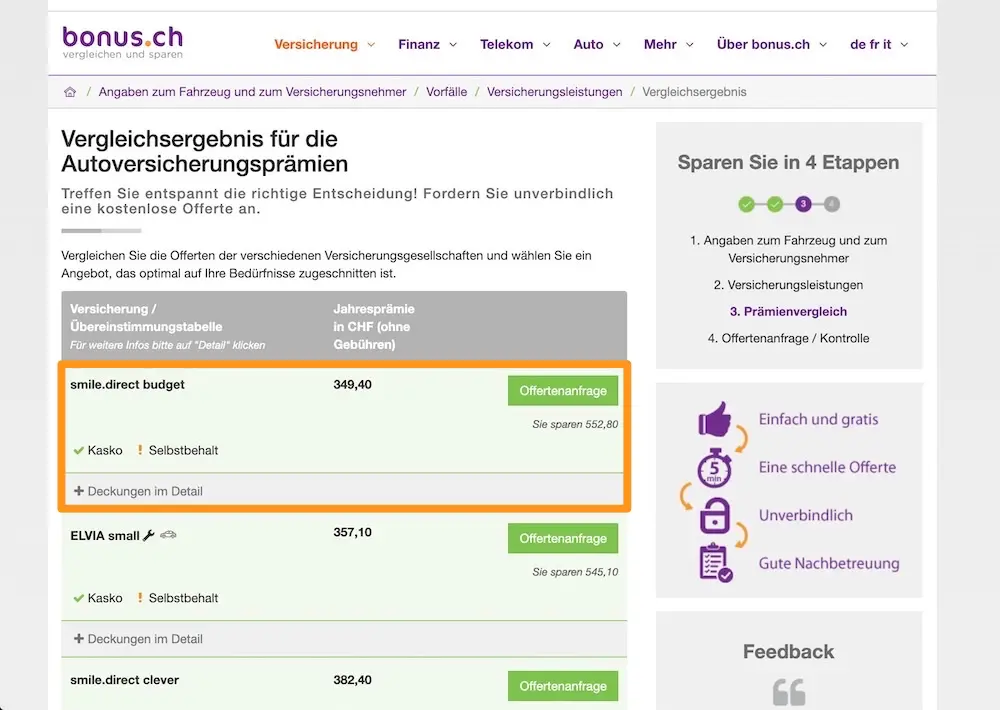Click the Eine schnelle Offerte label
This screenshot has height=710, width=1000.
[827, 467]
